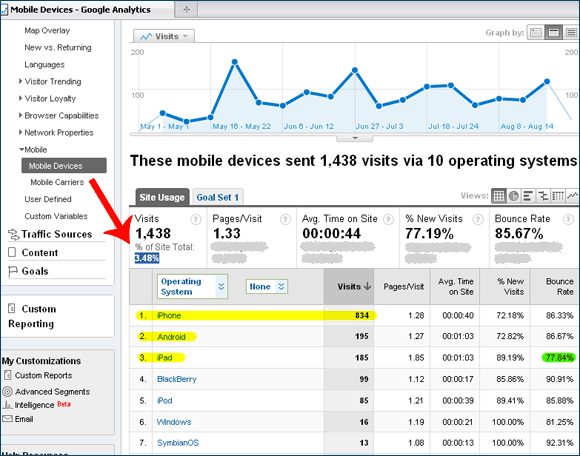Open the iPad operating system link
Screen dimensions: 580x456
[x=165, y=358]
